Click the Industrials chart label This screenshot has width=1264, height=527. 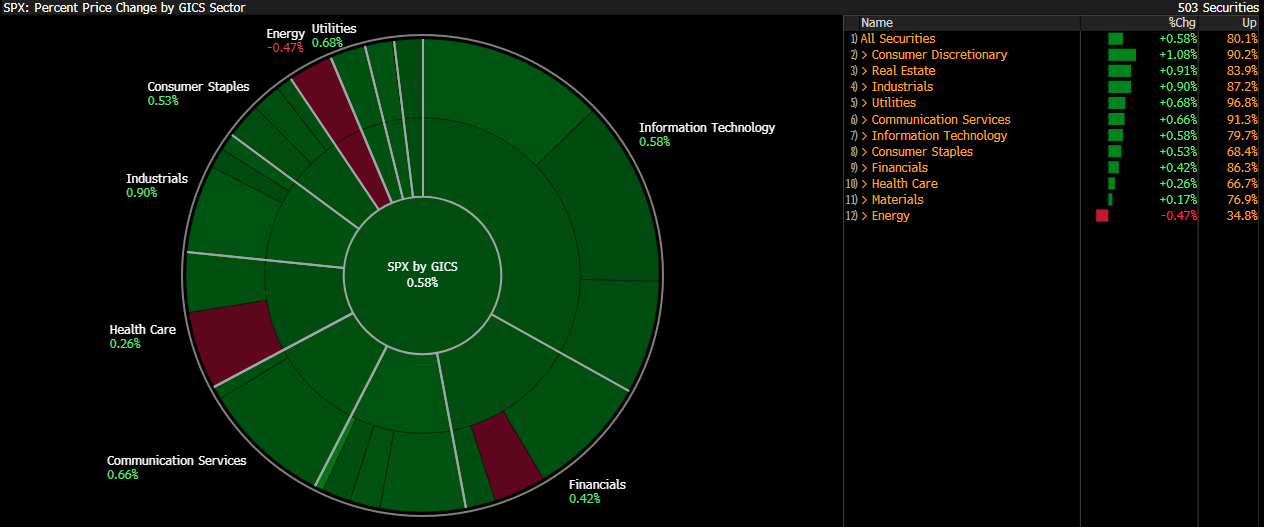(157, 178)
